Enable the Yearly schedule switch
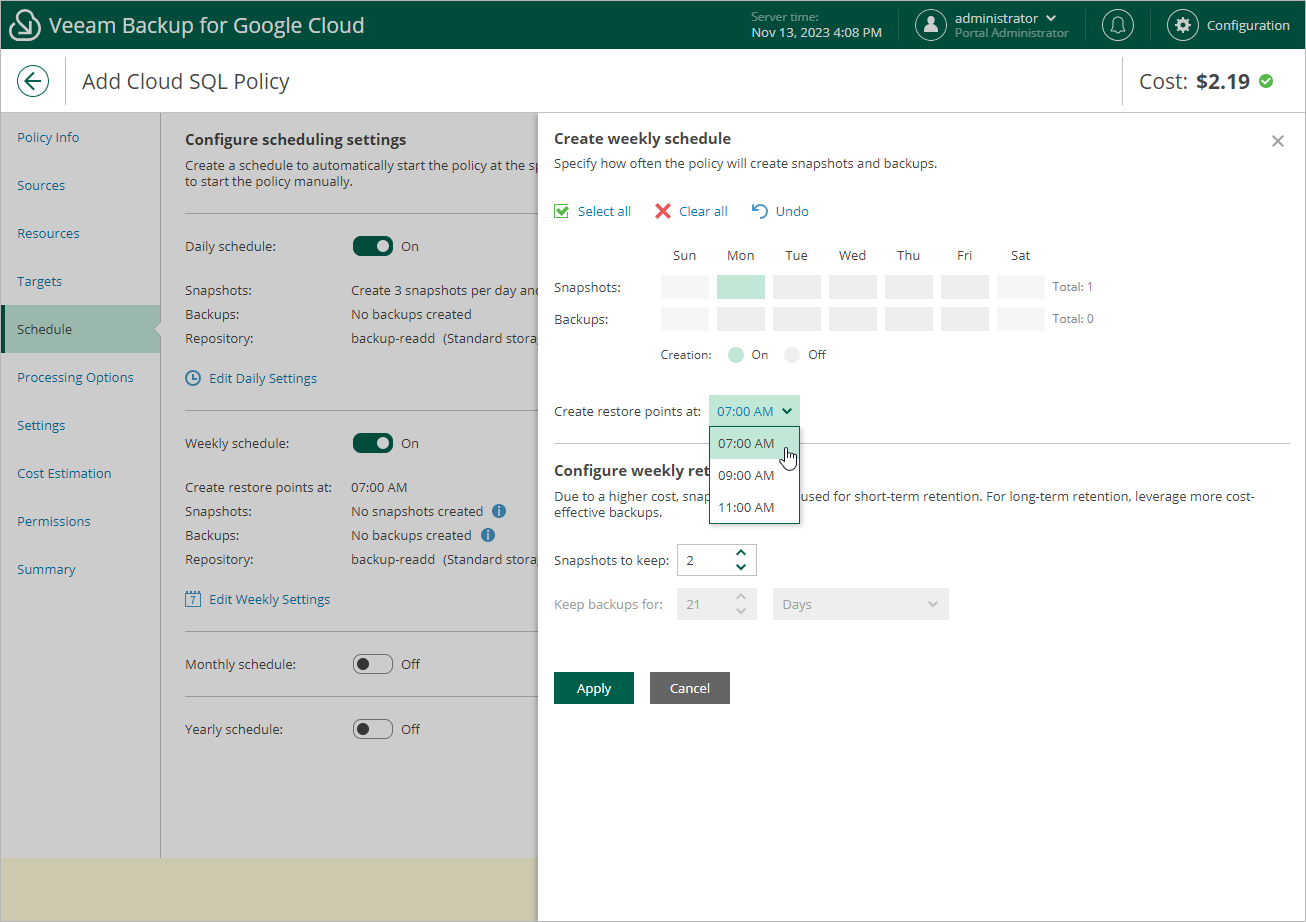This screenshot has height=922, width=1306. click(x=373, y=729)
